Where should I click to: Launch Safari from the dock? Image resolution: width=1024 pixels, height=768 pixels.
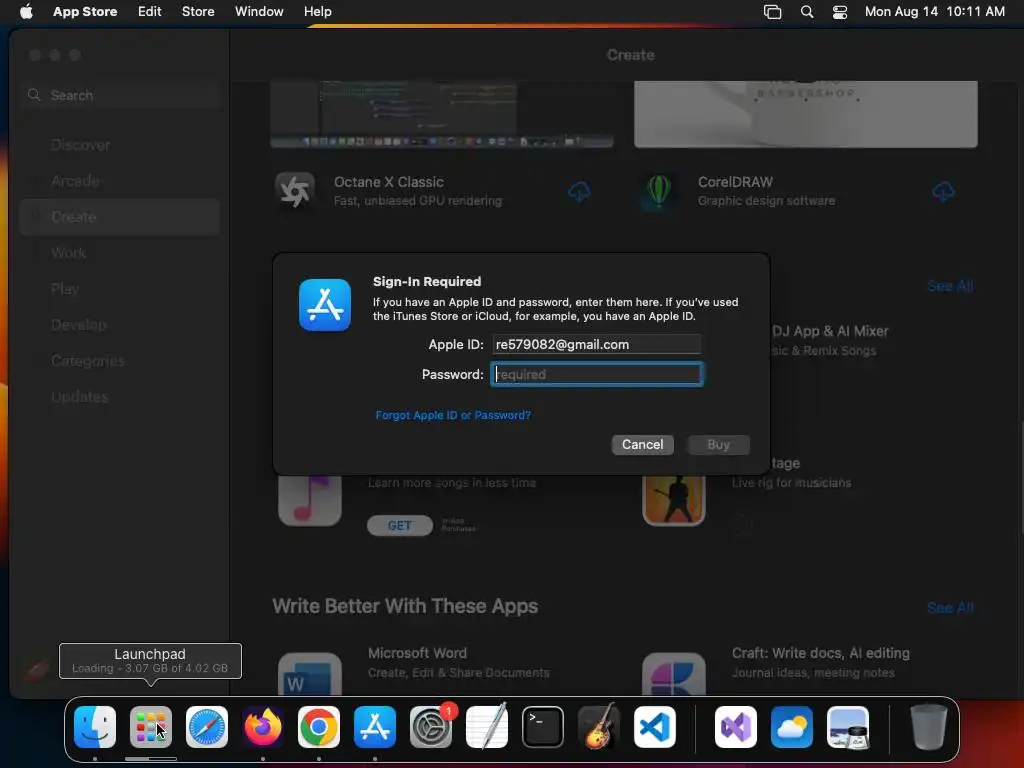tap(207, 727)
